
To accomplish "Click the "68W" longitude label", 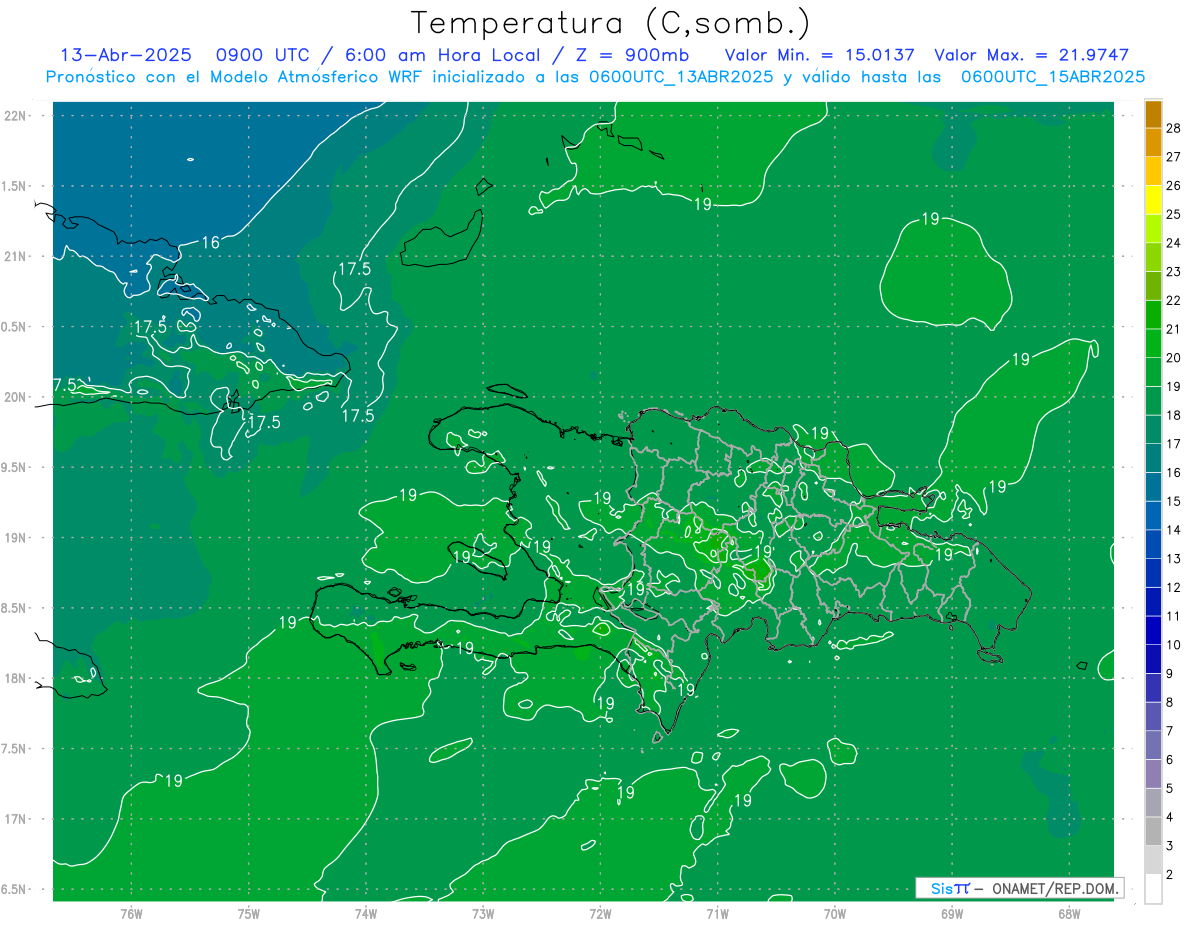I will (1068, 913).
